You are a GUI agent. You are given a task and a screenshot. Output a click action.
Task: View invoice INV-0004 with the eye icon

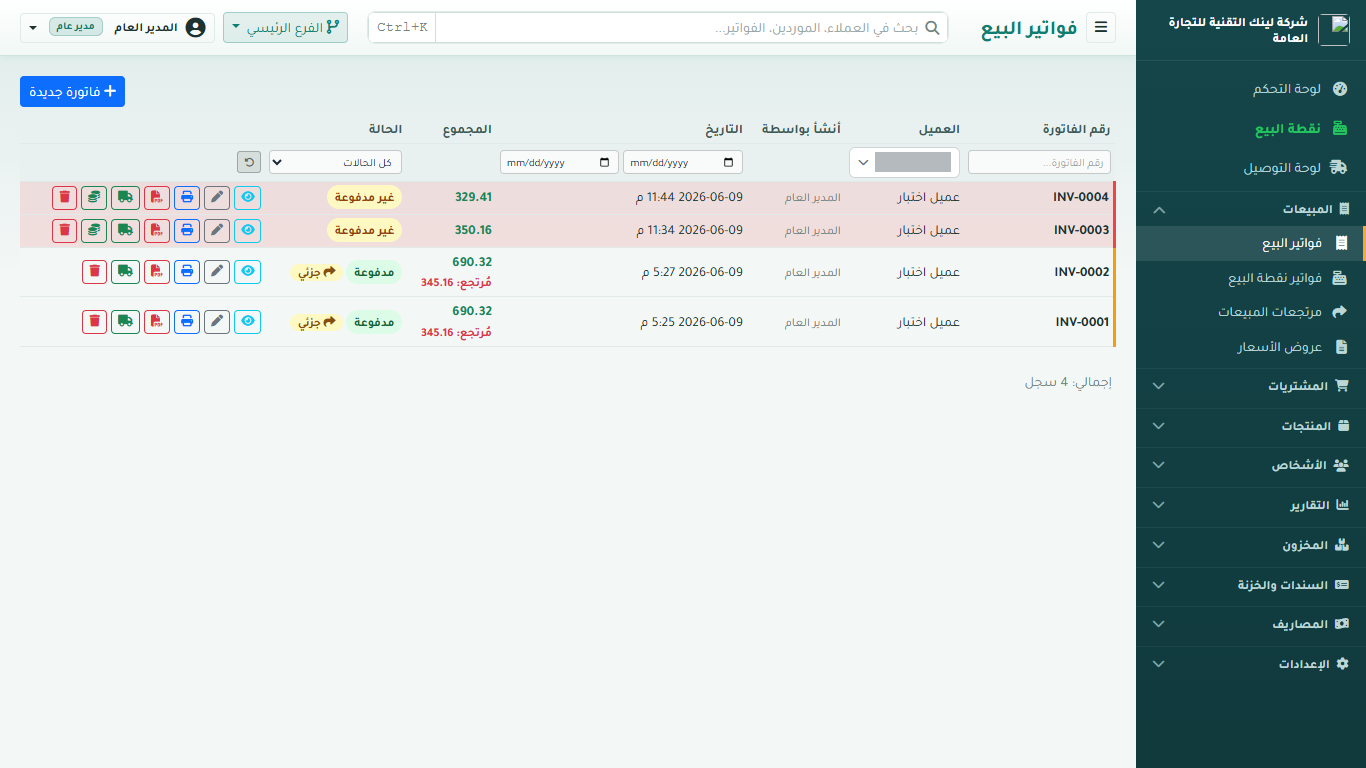click(247, 197)
